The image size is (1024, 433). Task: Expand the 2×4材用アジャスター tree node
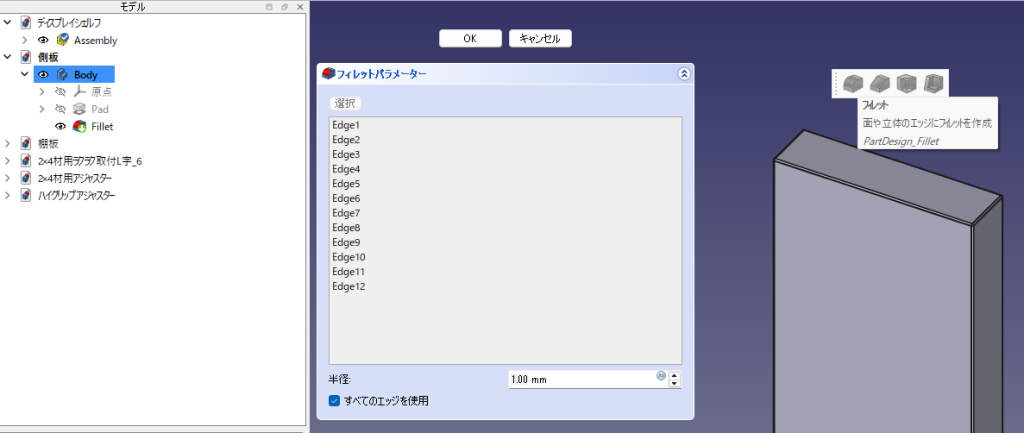click(8, 178)
